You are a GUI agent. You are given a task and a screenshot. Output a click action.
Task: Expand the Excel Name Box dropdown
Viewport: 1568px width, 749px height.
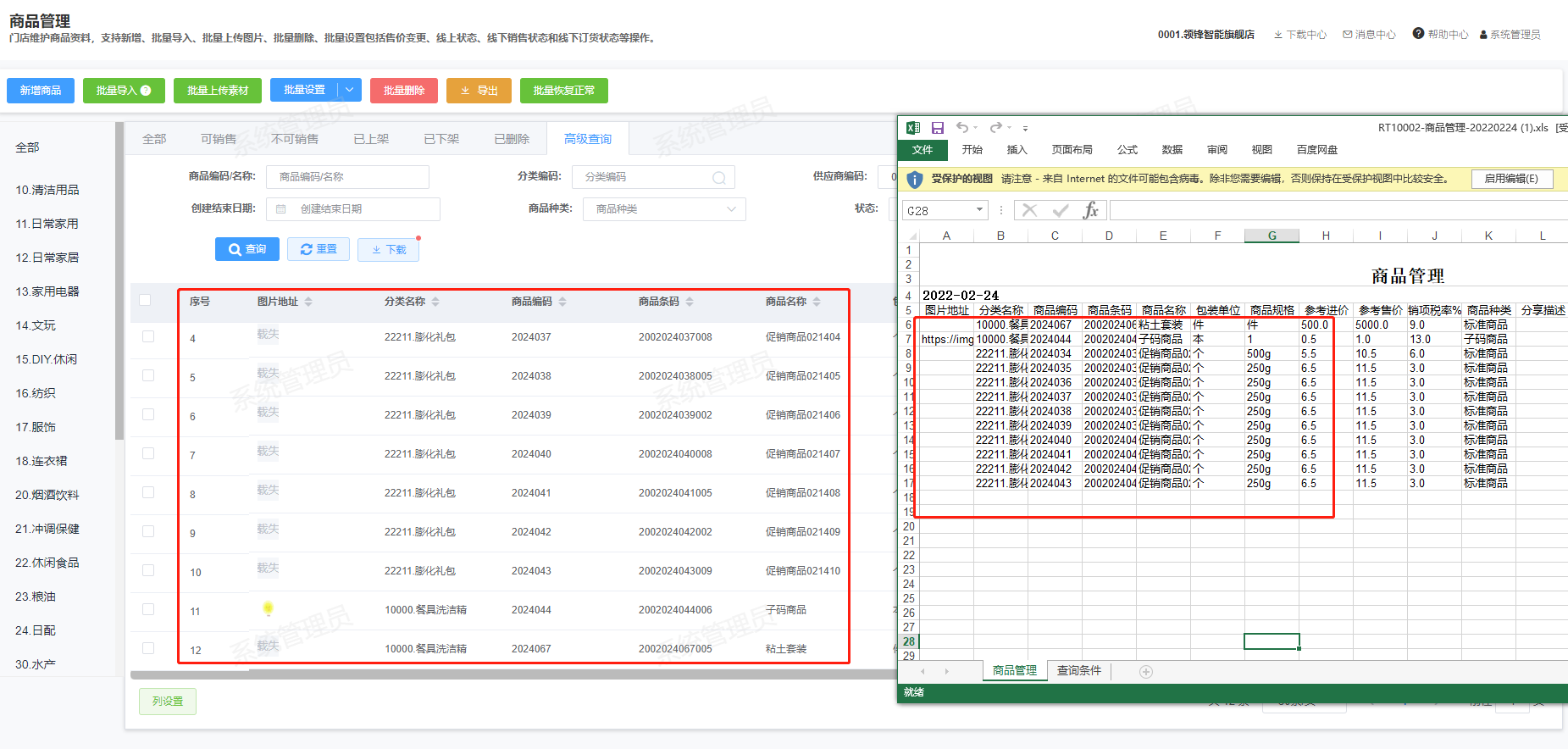tap(979, 210)
